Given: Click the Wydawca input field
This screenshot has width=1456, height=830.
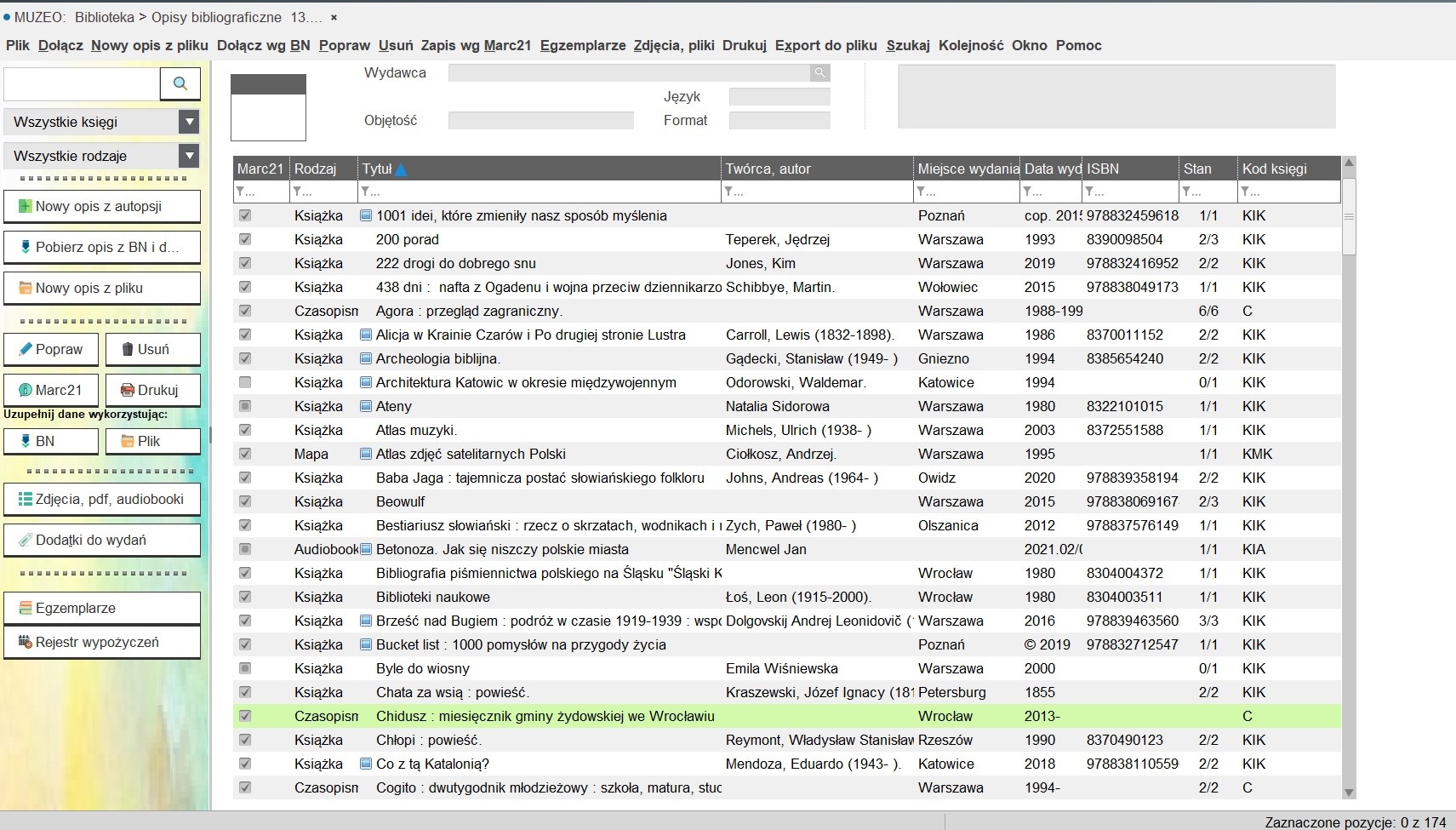Looking at the screenshot, I should pos(630,73).
